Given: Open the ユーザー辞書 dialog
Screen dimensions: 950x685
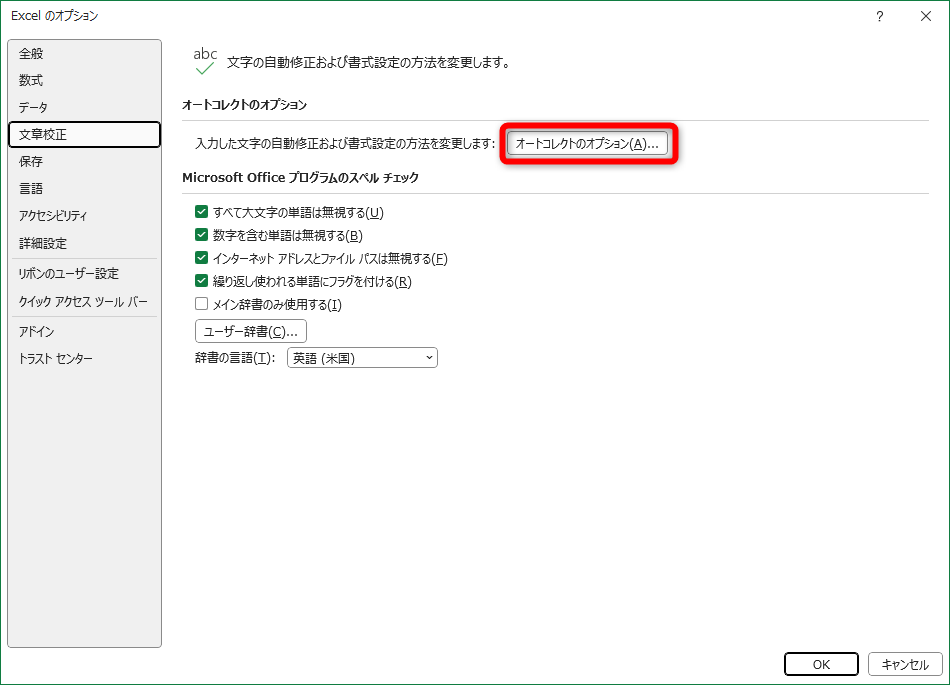Looking at the screenshot, I should [253, 331].
